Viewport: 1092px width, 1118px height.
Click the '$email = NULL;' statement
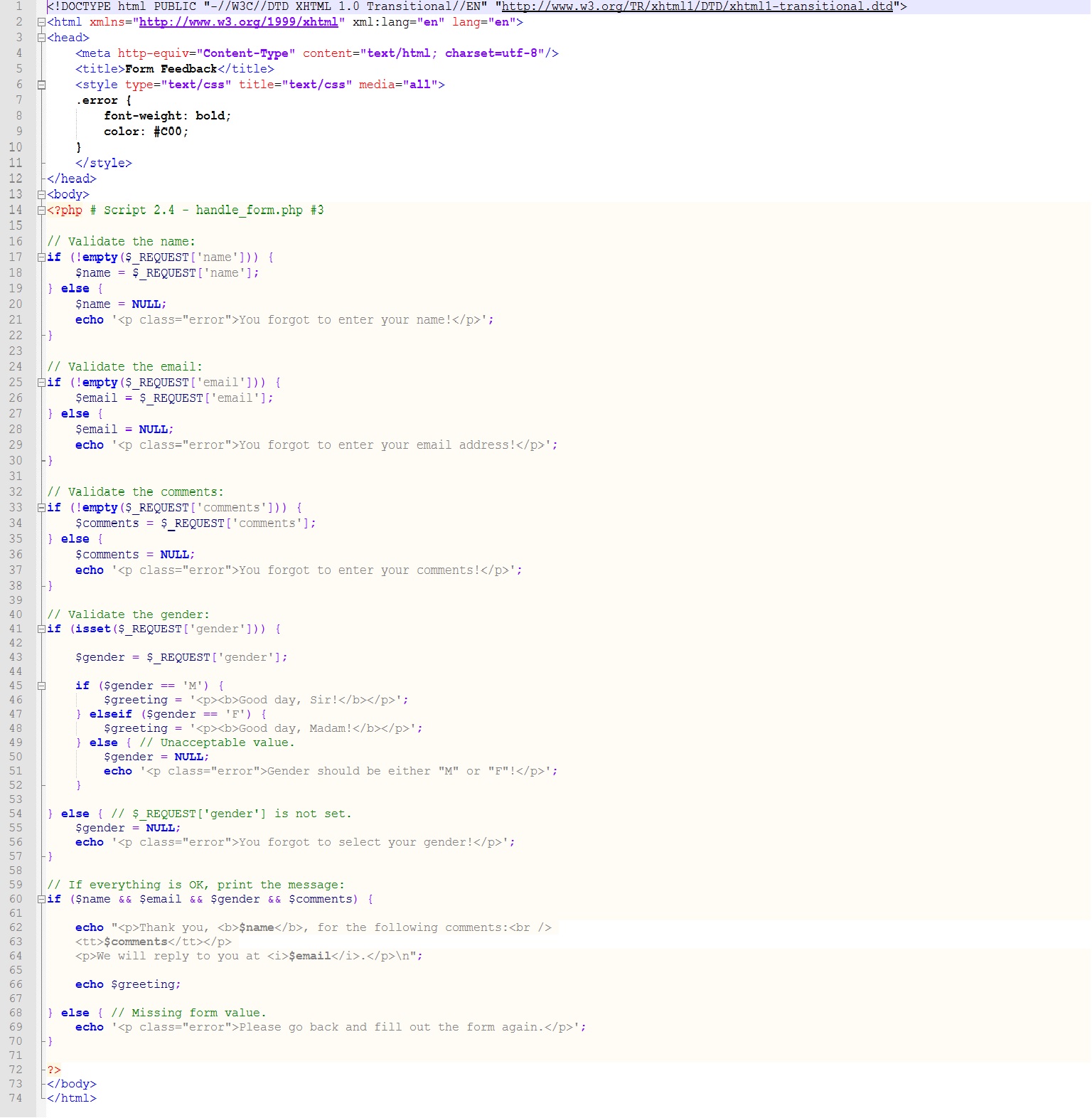click(x=125, y=429)
